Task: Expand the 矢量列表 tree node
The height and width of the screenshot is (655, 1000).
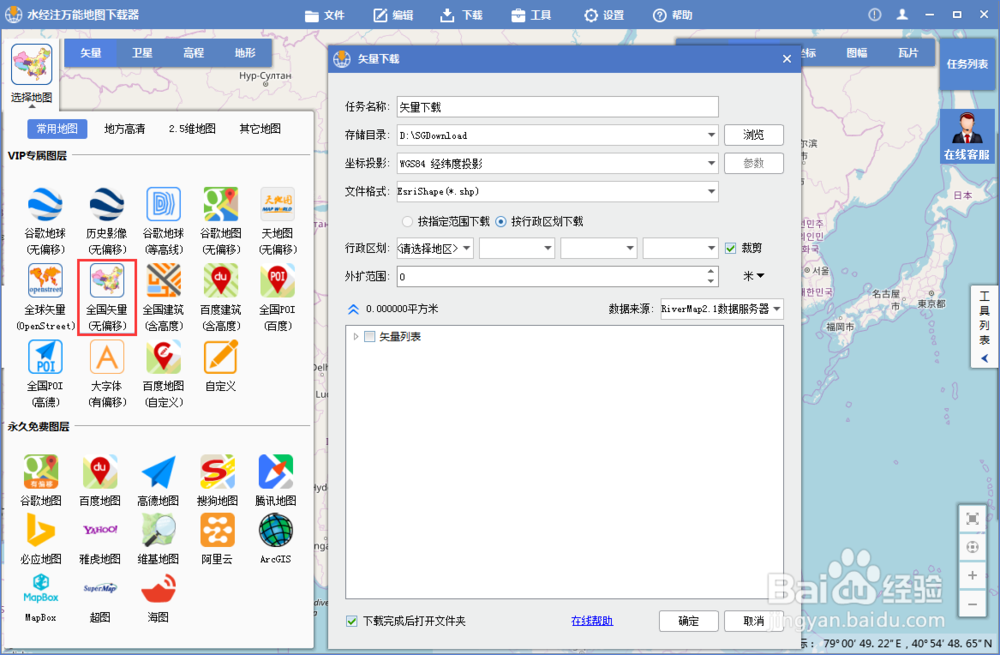Action: (x=356, y=336)
